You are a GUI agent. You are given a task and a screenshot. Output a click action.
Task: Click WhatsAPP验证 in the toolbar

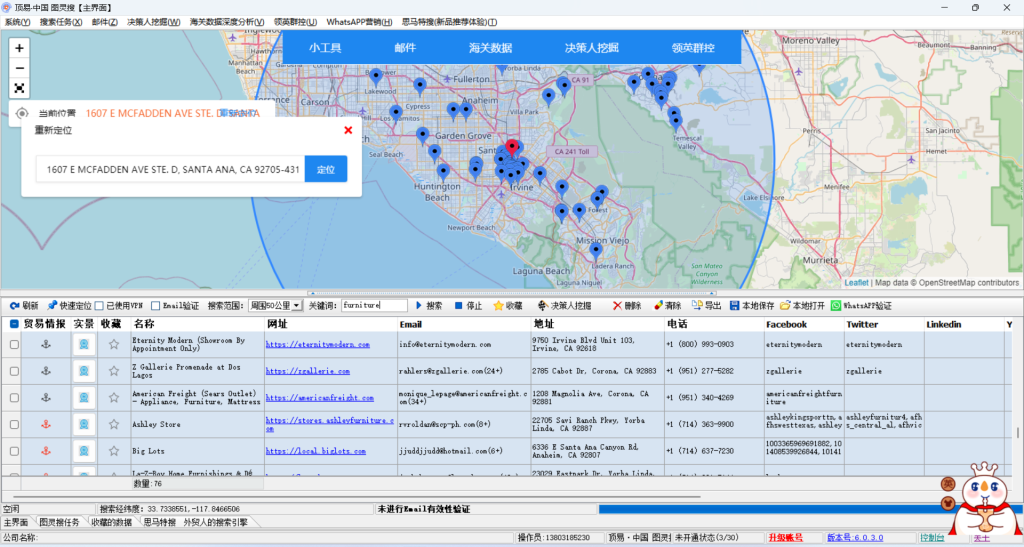(x=860, y=306)
